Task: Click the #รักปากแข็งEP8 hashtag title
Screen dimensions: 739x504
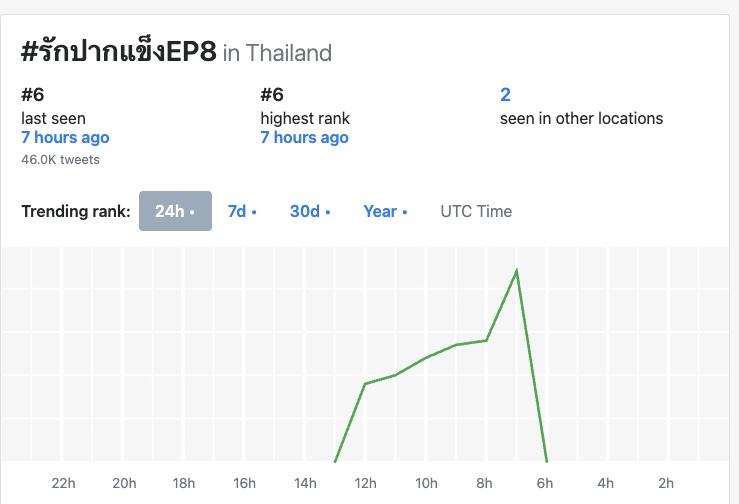Action: (x=118, y=51)
